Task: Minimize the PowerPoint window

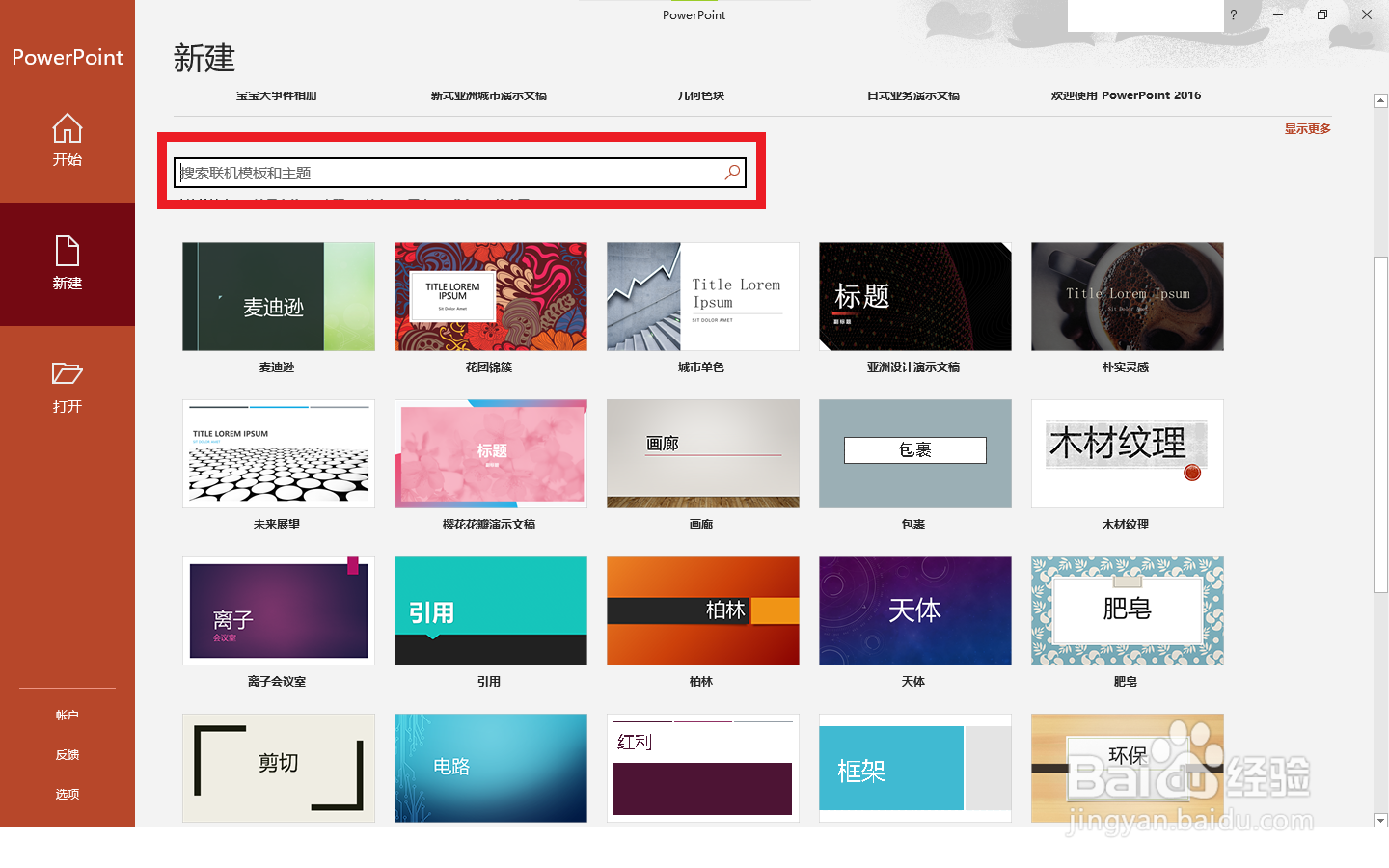Action: click(1277, 14)
